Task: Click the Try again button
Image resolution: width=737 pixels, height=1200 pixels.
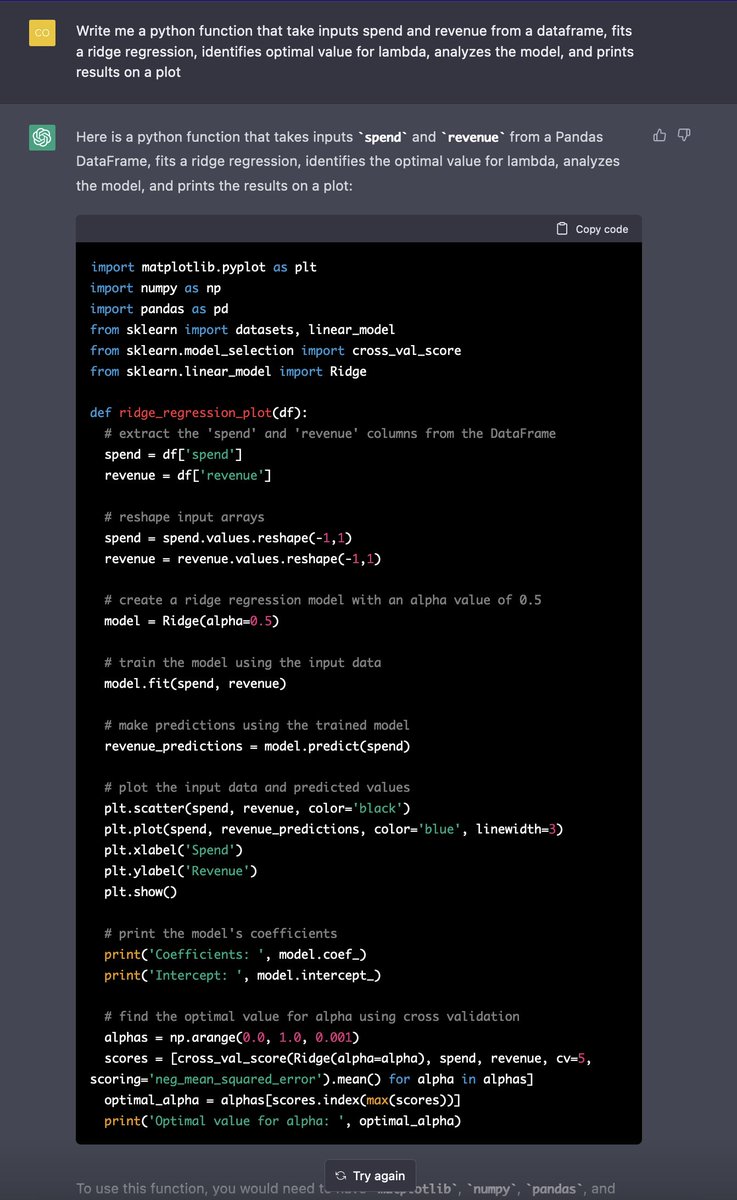Action: [x=370, y=1176]
